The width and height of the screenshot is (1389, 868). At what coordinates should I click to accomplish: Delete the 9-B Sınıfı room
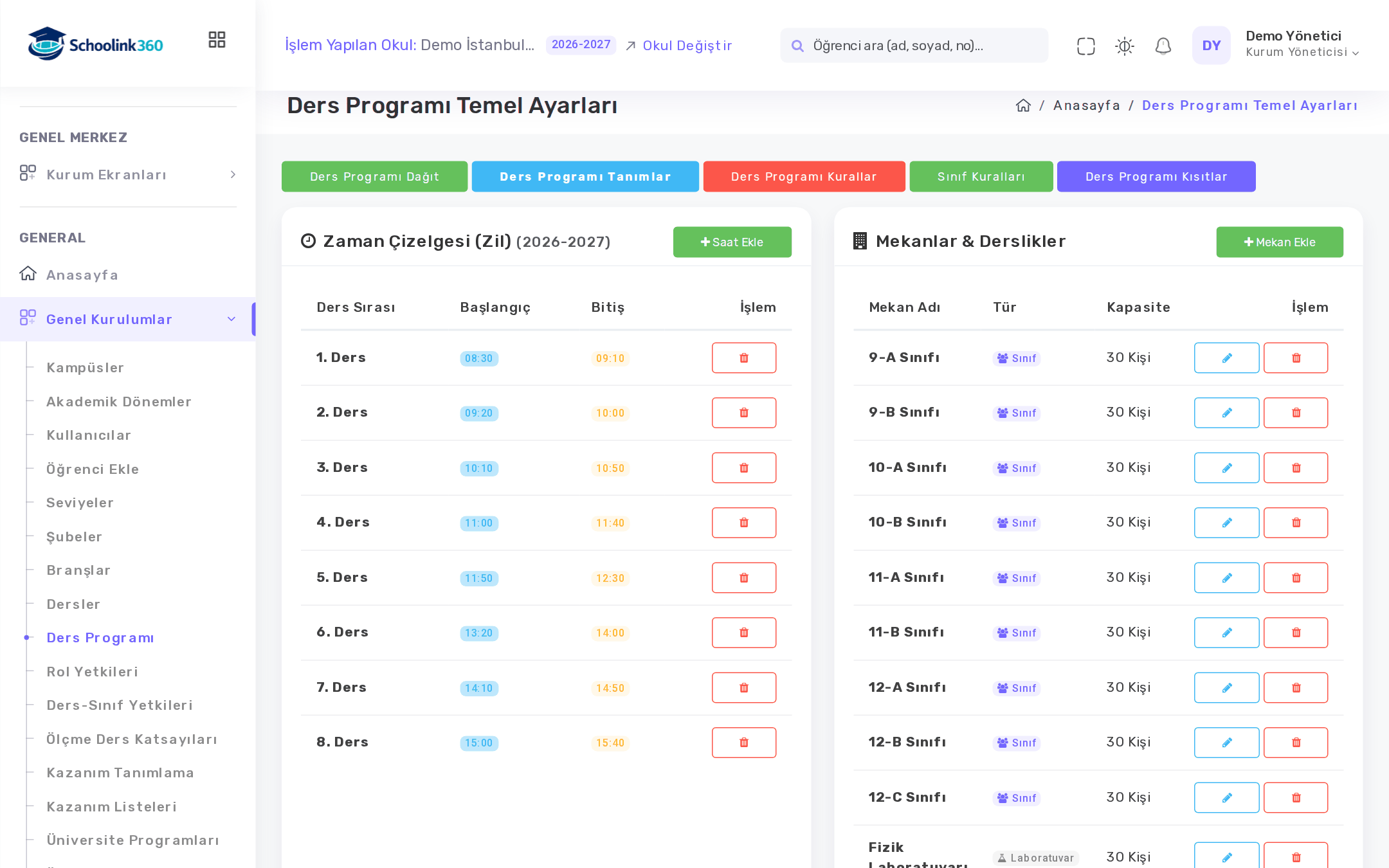point(1295,413)
